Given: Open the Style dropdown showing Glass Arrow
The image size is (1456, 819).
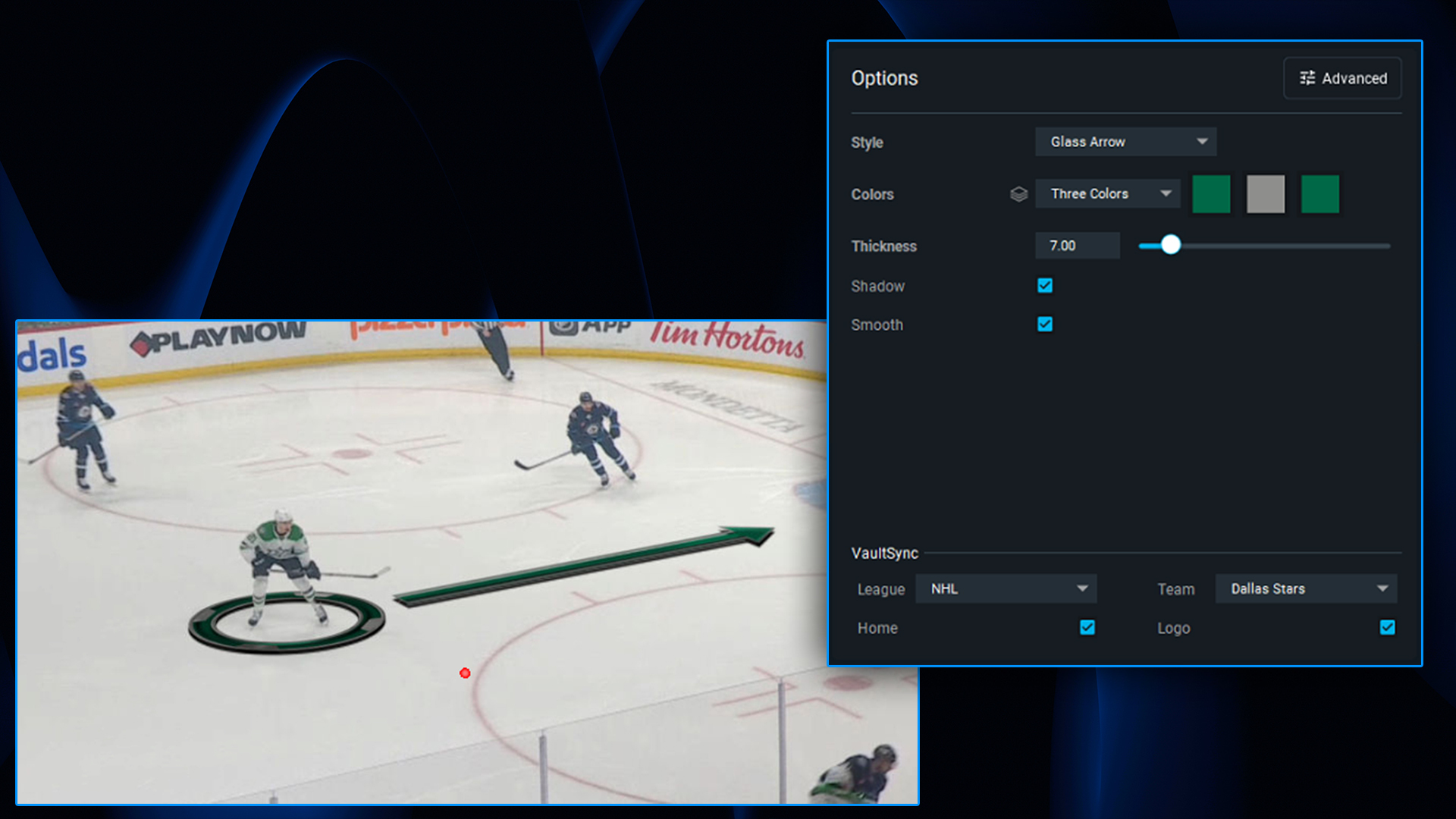Looking at the screenshot, I should 1125,142.
